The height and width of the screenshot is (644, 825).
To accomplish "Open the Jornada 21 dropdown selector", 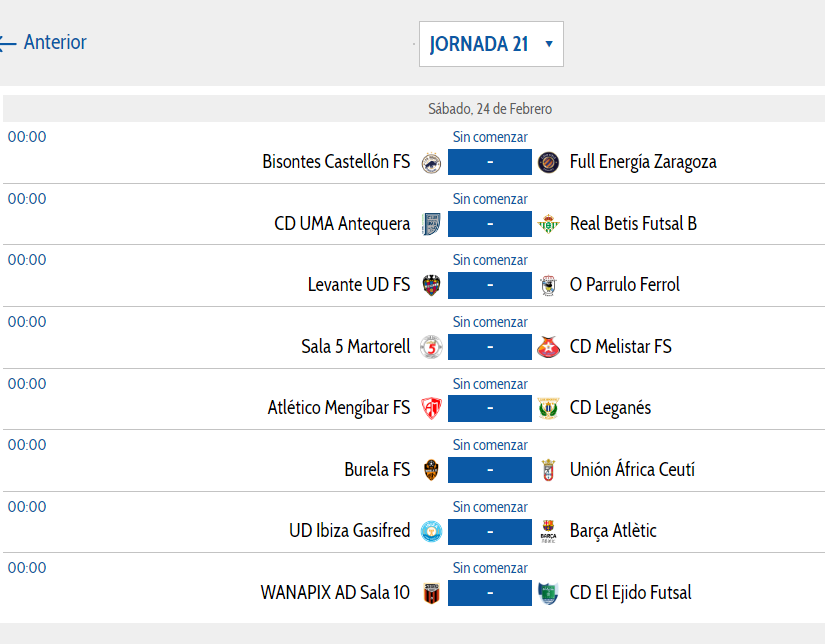I will [491, 44].
